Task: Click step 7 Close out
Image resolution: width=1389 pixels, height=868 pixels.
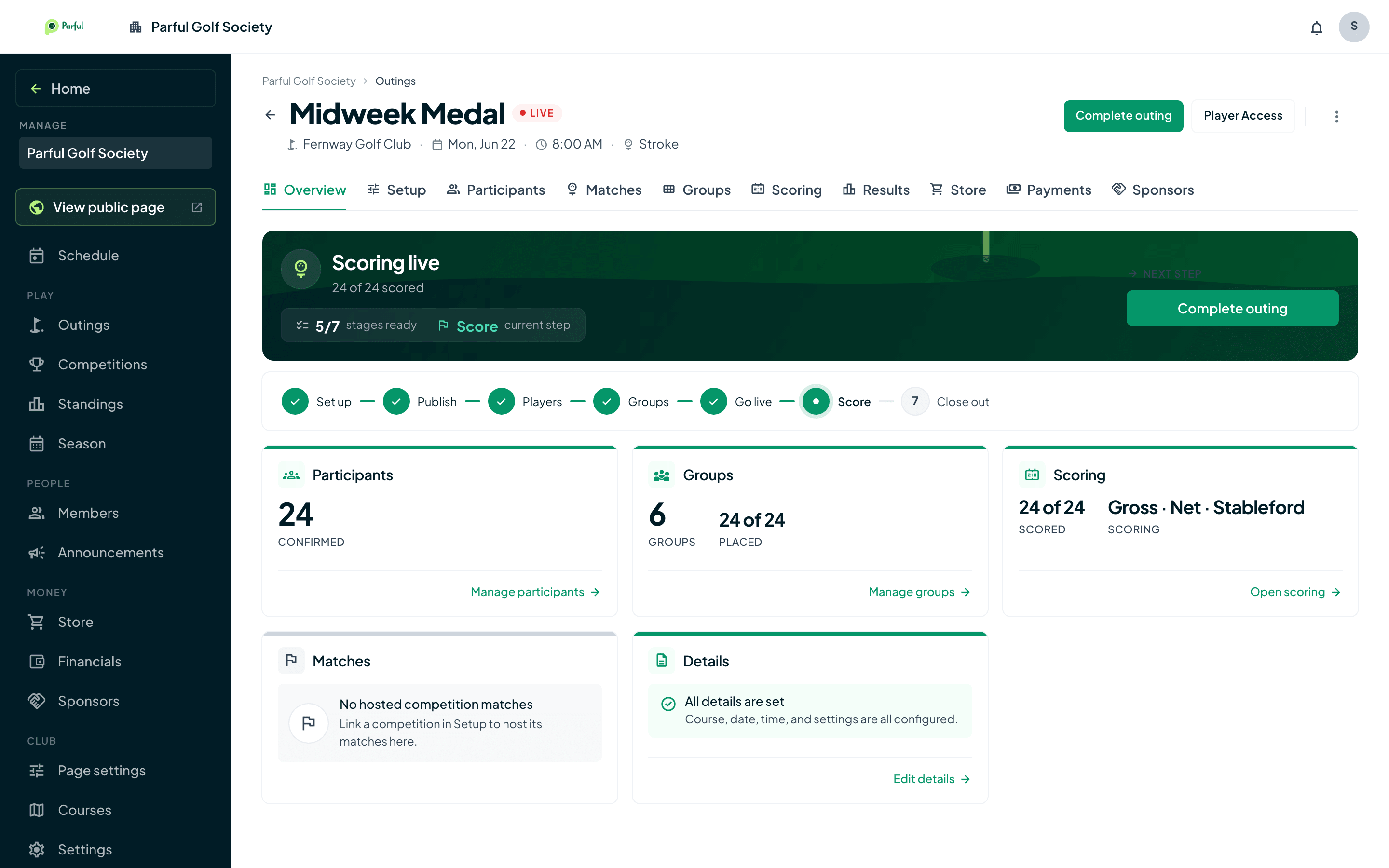Action: [945, 402]
